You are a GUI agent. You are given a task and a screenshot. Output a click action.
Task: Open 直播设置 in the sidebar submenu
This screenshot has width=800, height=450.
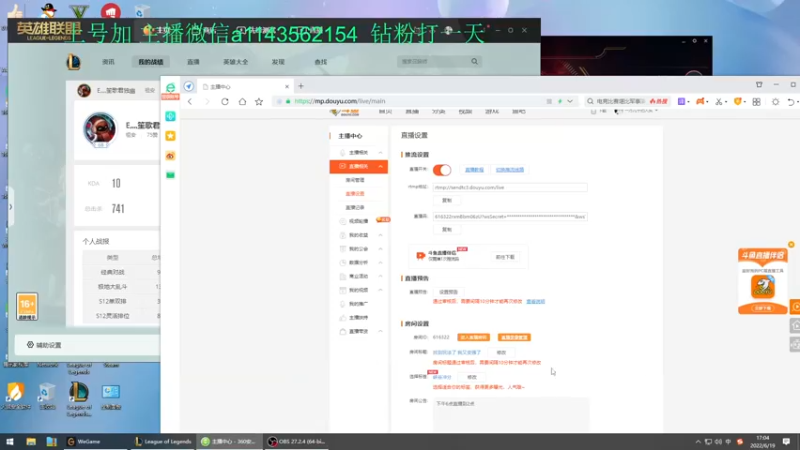coord(355,194)
